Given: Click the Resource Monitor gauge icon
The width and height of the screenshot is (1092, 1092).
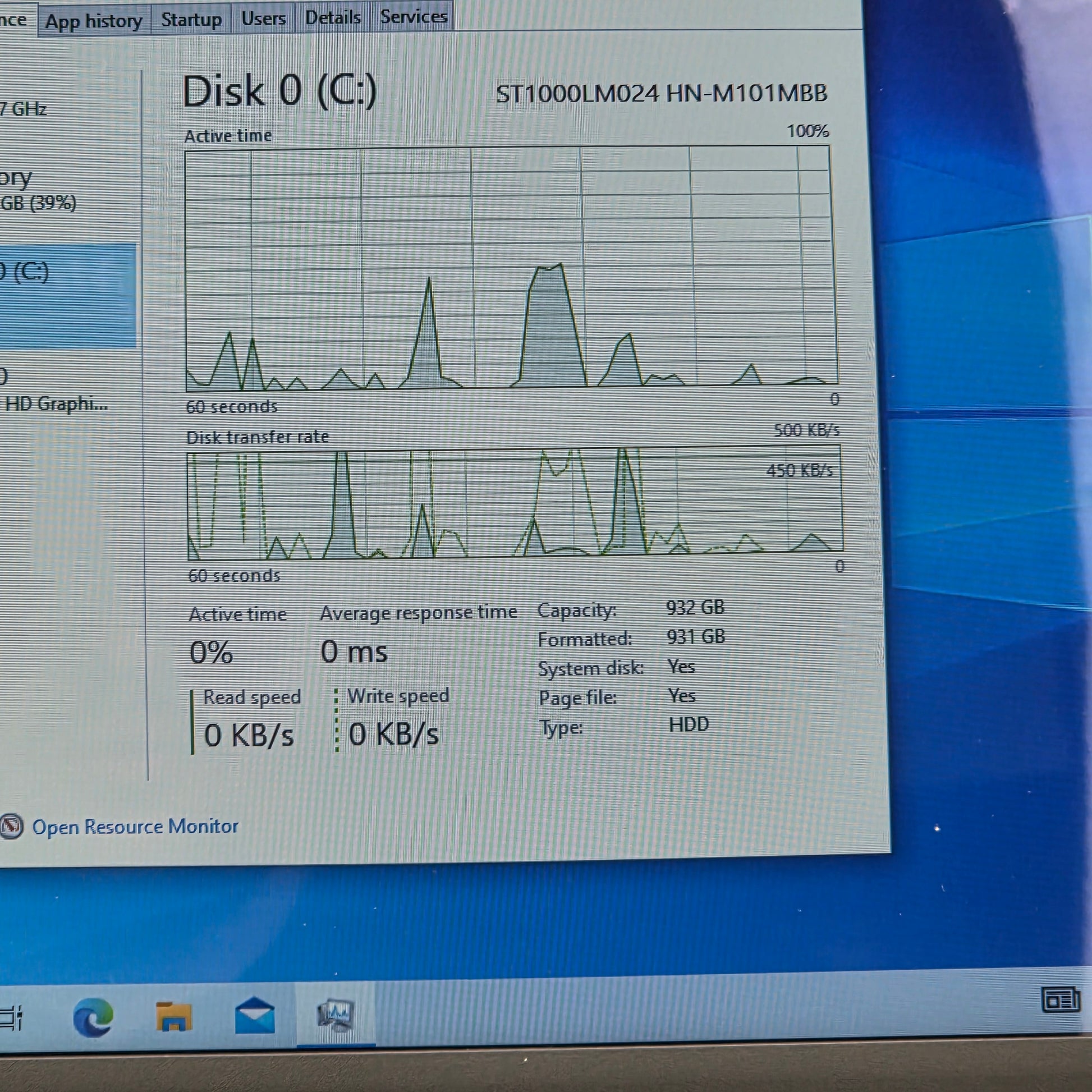Looking at the screenshot, I should point(11,827).
